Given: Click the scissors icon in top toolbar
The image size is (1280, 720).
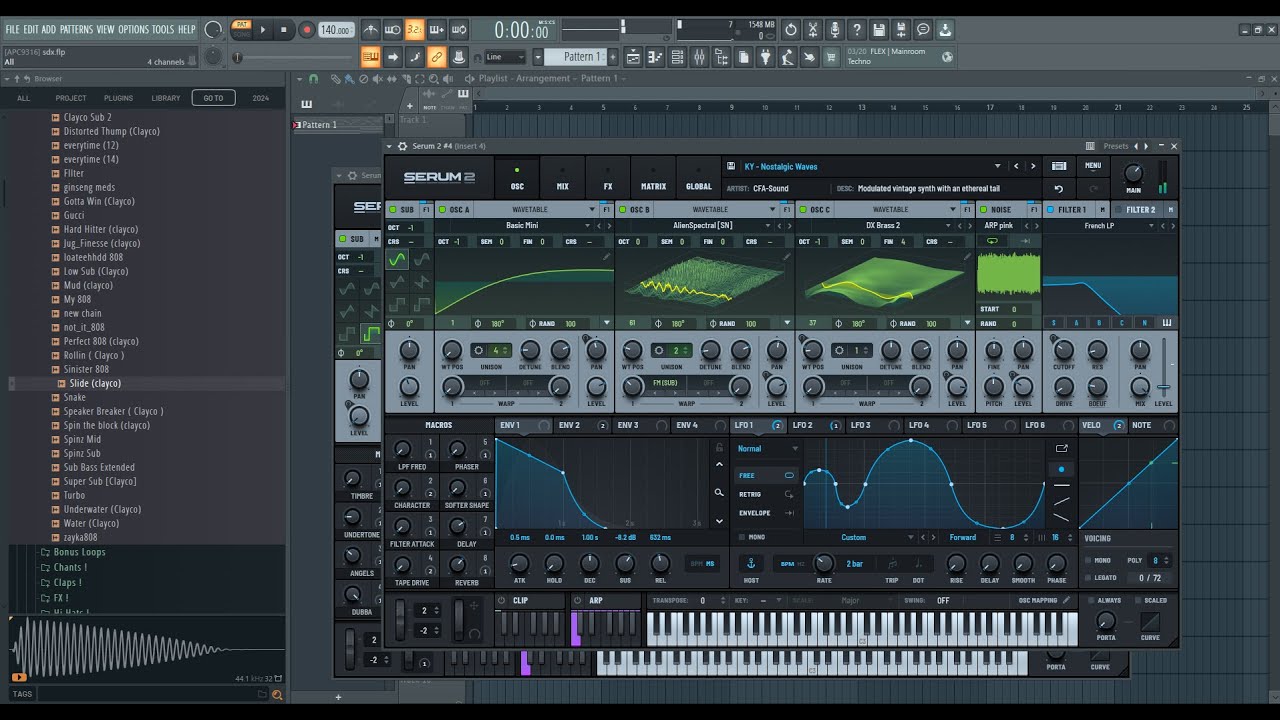Looking at the screenshot, I should pyautogui.click(x=813, y=30).
